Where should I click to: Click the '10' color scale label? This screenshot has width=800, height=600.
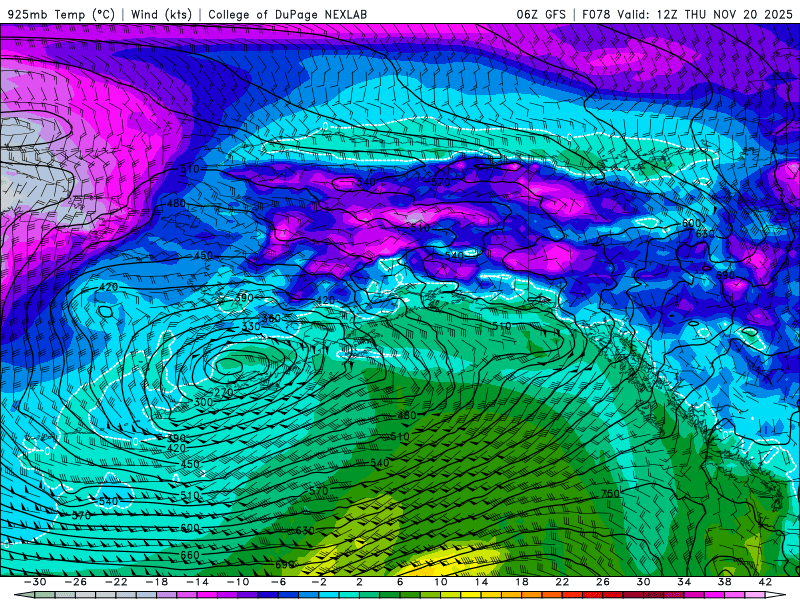pyautogui.click(x=441, y=582)
